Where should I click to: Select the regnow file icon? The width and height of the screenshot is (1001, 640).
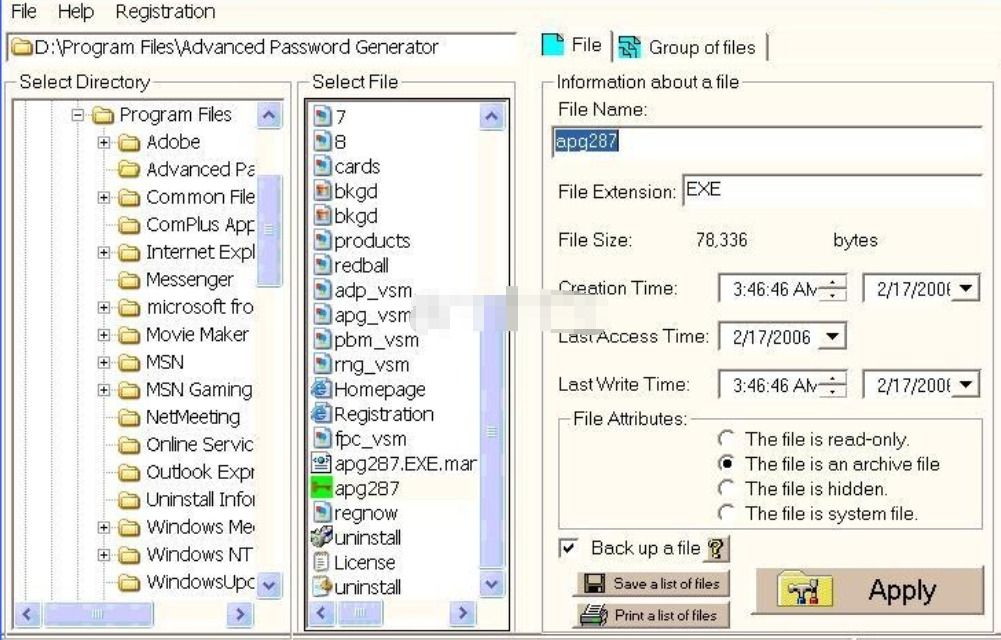pos(322,512)
